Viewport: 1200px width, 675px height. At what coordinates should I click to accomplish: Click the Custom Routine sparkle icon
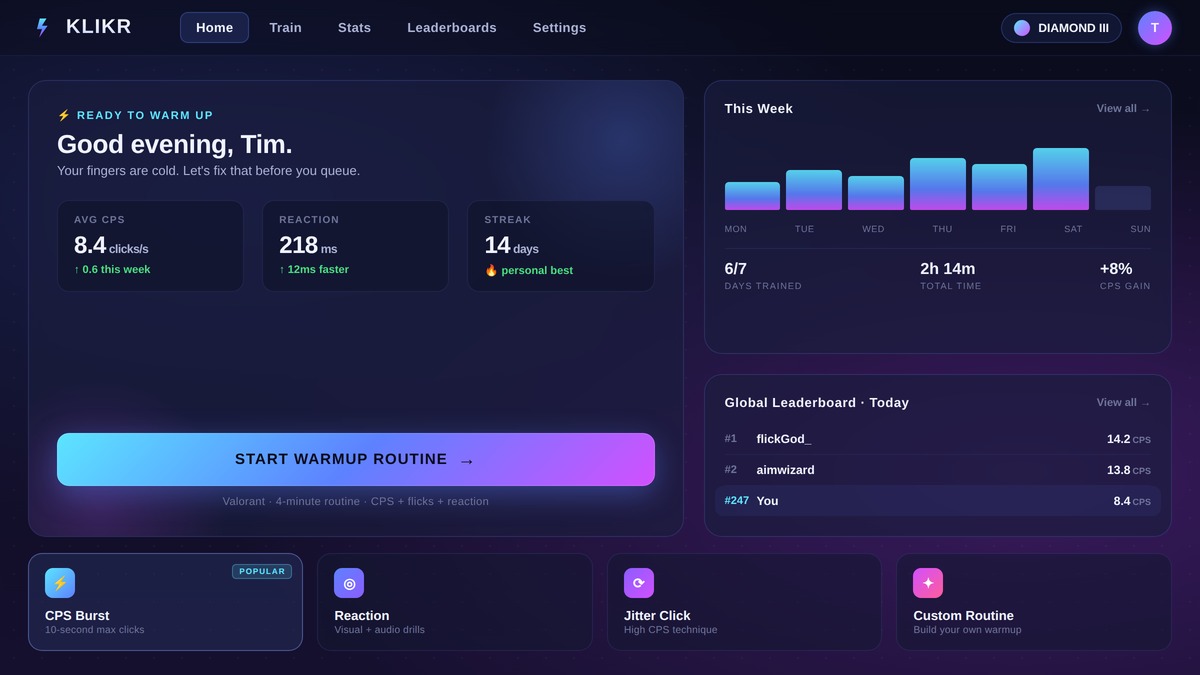[928, 583]
